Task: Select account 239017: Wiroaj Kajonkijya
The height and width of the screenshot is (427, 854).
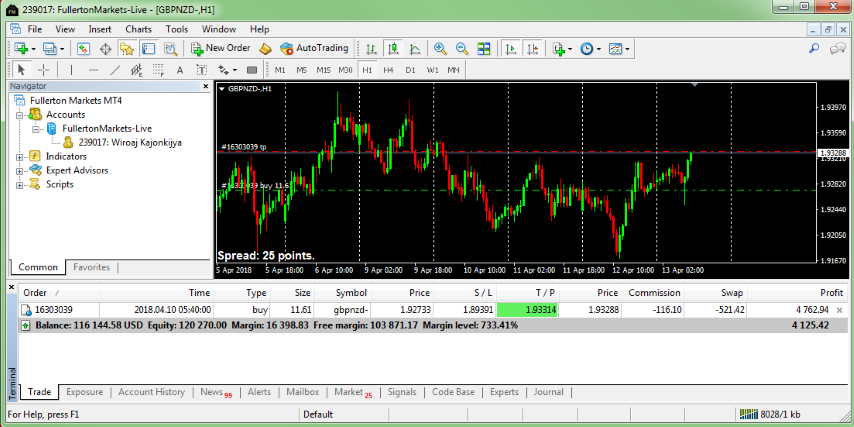Action: 130,143
